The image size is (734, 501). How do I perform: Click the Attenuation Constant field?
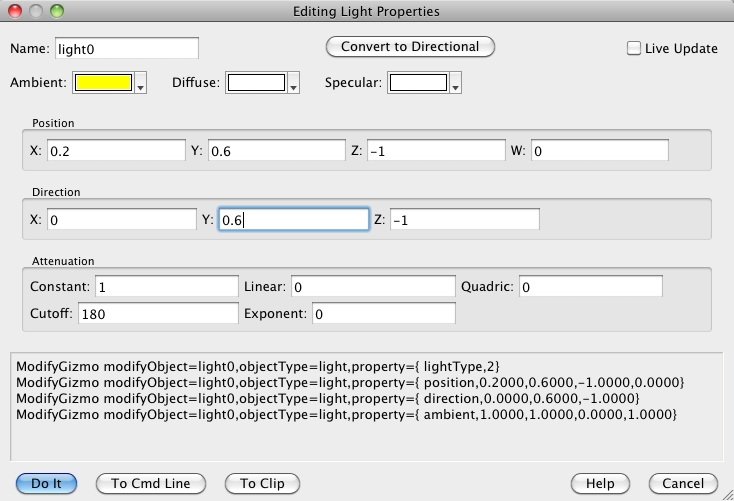163,287
